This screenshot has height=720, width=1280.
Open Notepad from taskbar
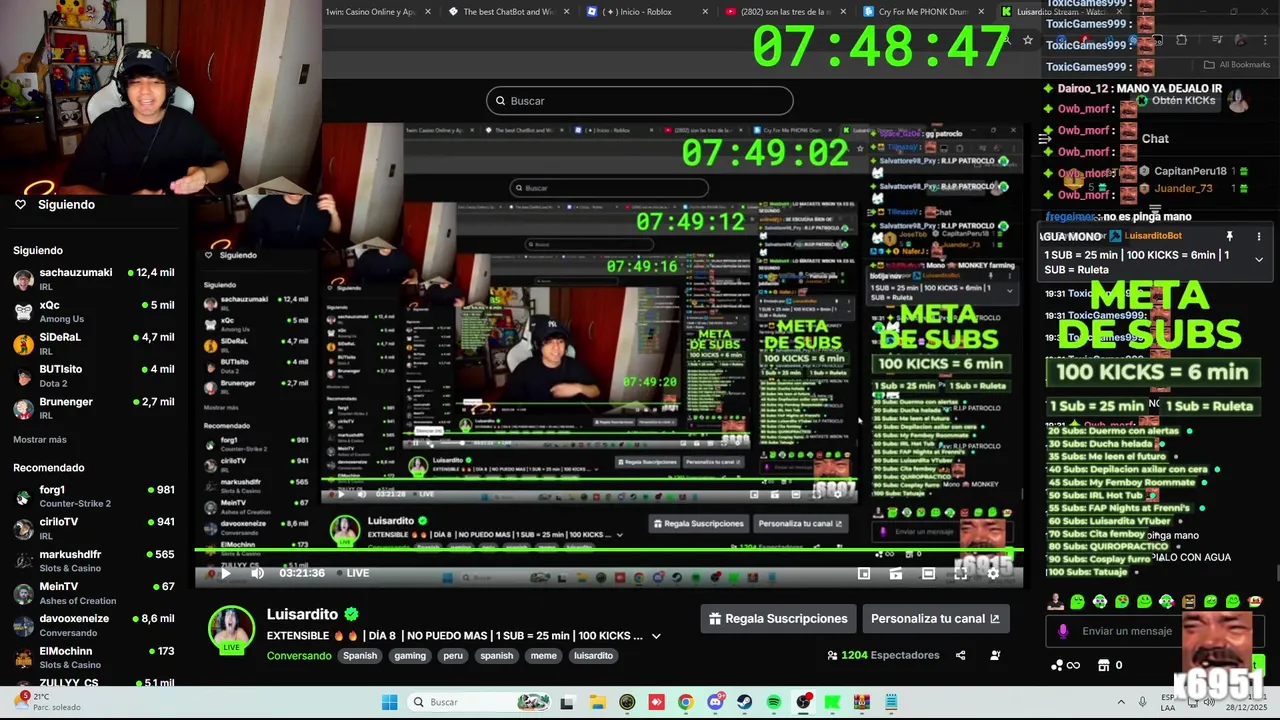[891, 702]
